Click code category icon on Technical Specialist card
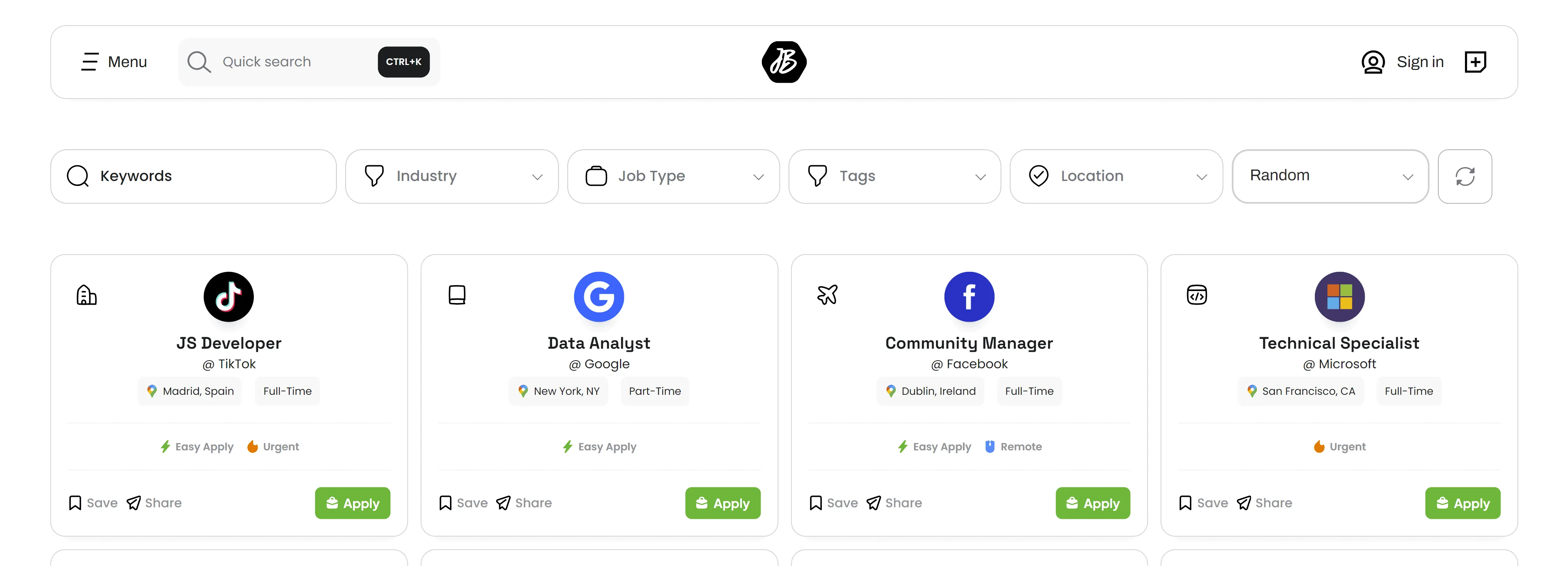This screenshot has width=1568, height=566. [x=1197, y=295]
